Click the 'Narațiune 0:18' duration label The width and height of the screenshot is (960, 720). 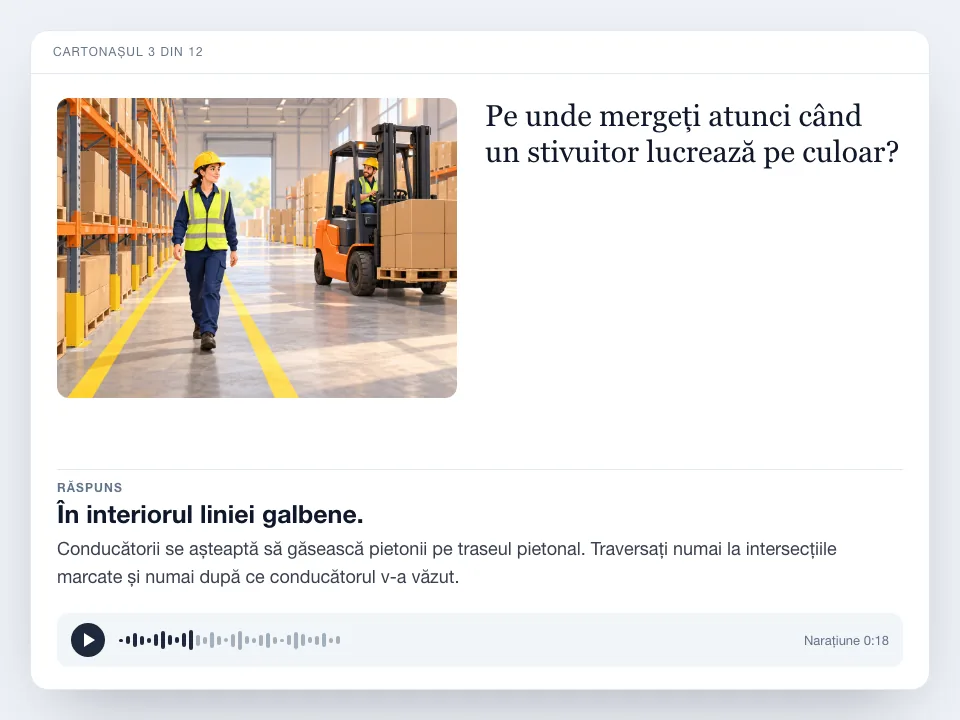[846, 640]
